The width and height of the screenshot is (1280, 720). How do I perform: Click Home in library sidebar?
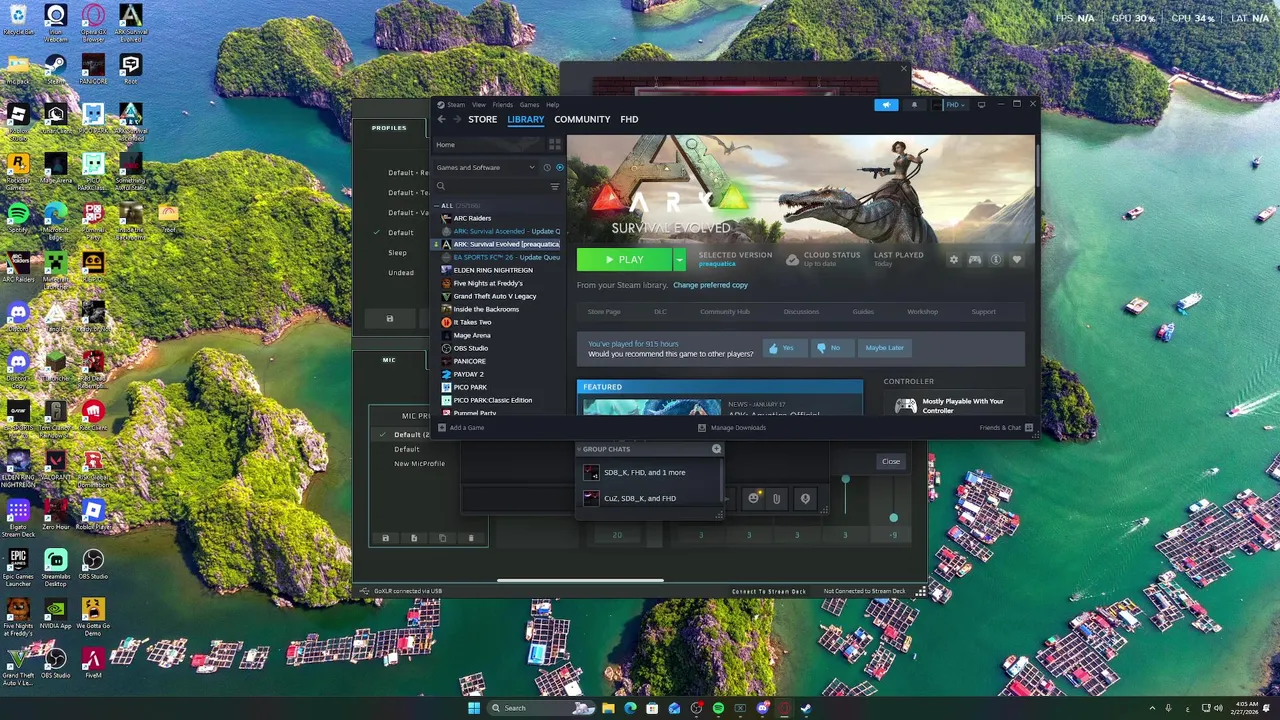489,144
